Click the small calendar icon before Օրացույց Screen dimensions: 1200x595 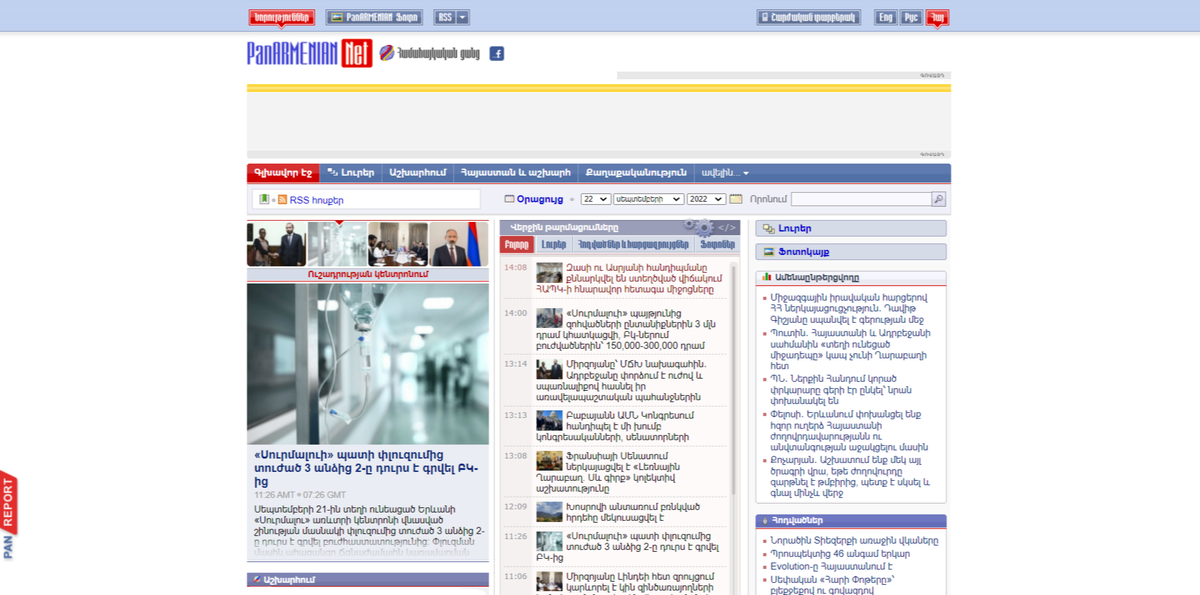509,199
